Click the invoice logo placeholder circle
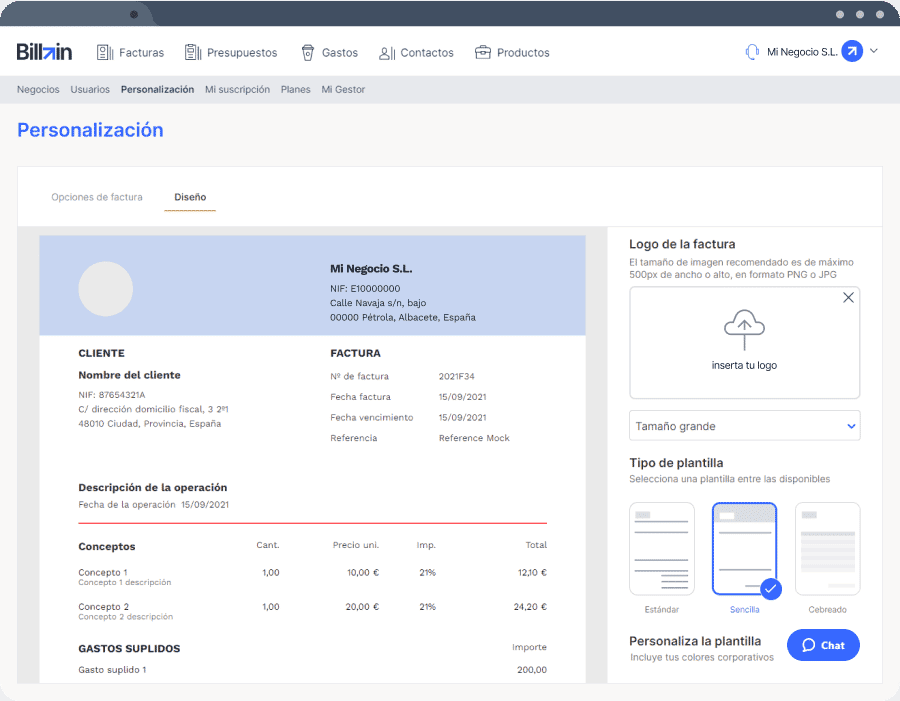 click(106, 289)
